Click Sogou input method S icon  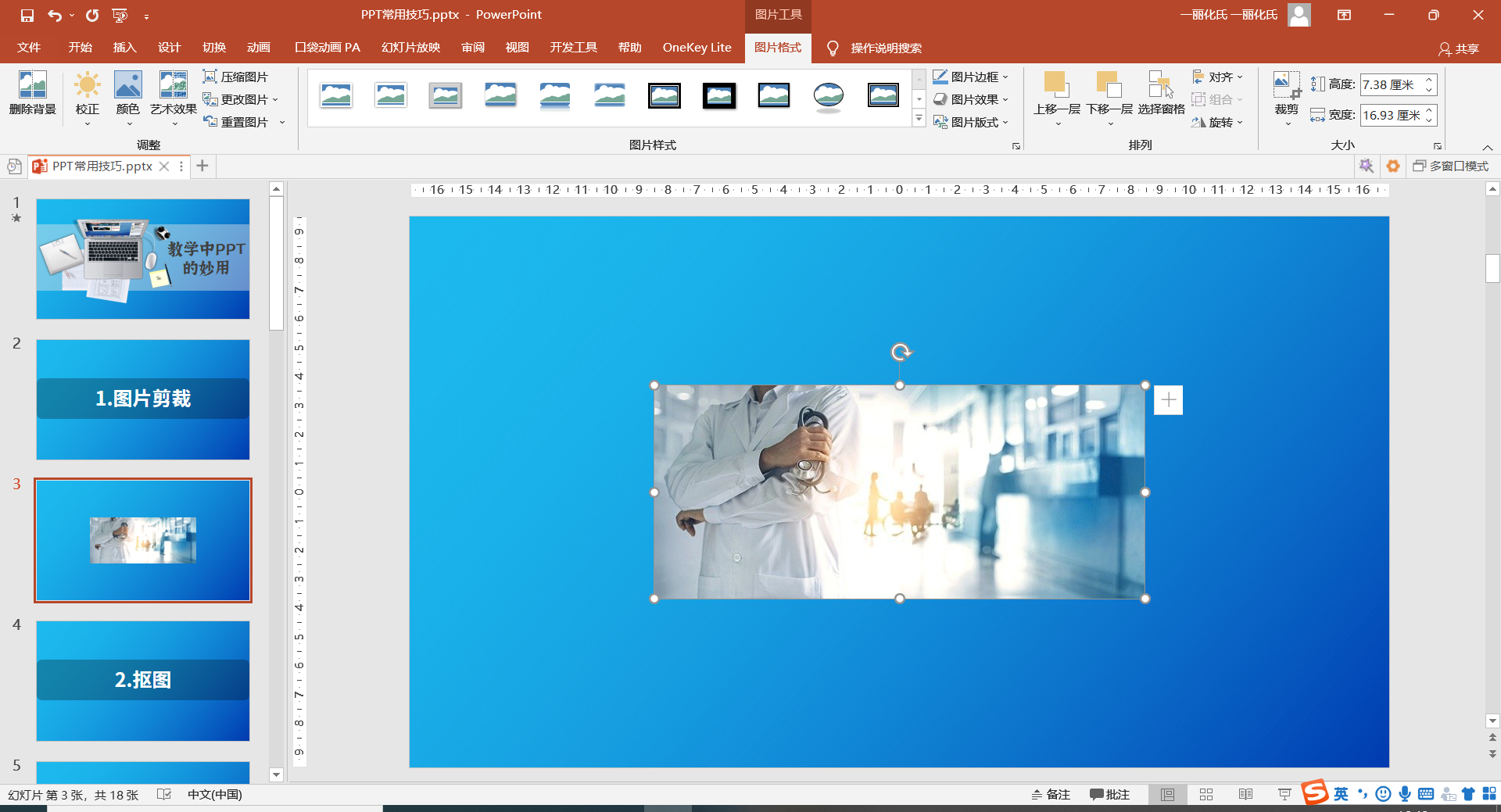tap(1315, 792)
